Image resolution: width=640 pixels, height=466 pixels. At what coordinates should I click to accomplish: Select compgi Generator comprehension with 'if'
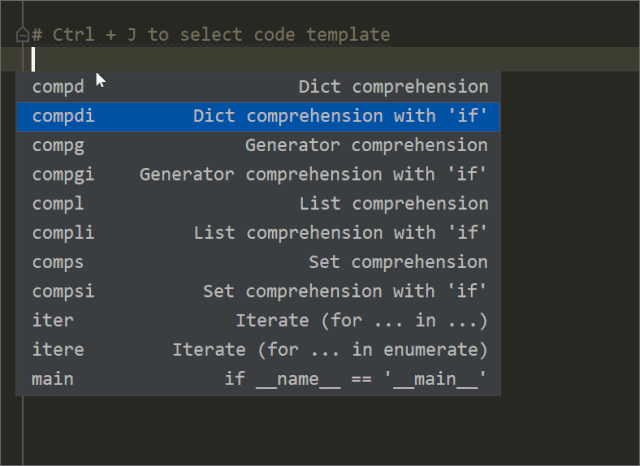click(x=258, y=174)
